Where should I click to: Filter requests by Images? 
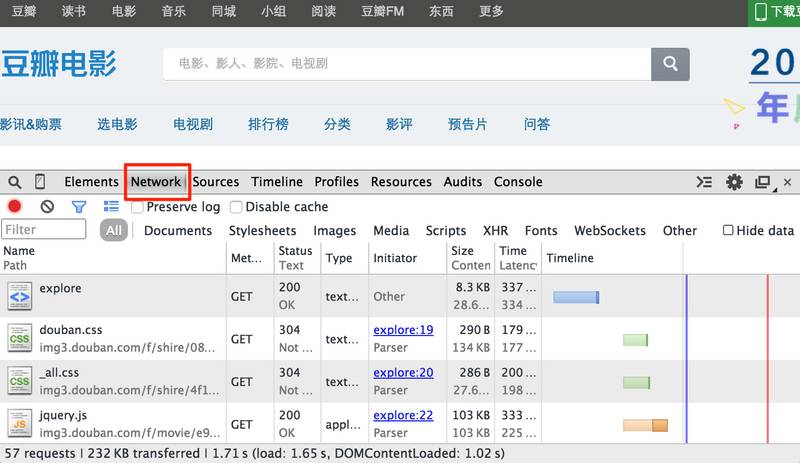pos(335,231)
